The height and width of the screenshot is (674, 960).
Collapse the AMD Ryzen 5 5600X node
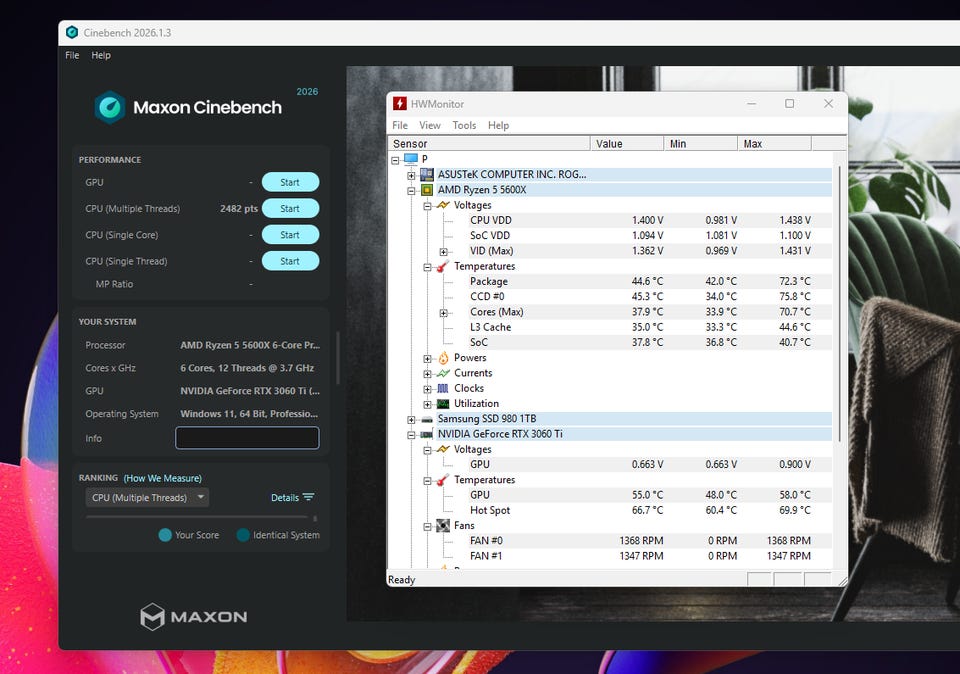(411, 191)
